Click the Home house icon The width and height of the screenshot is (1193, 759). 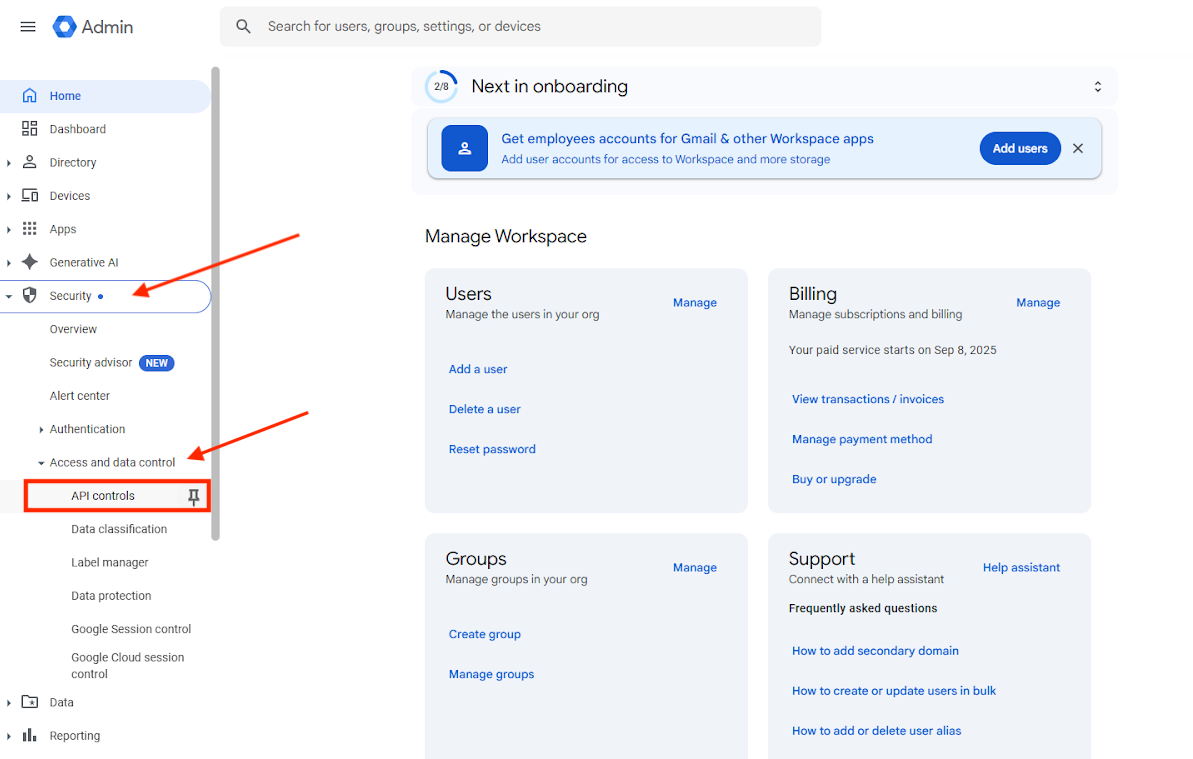(30, 96)
